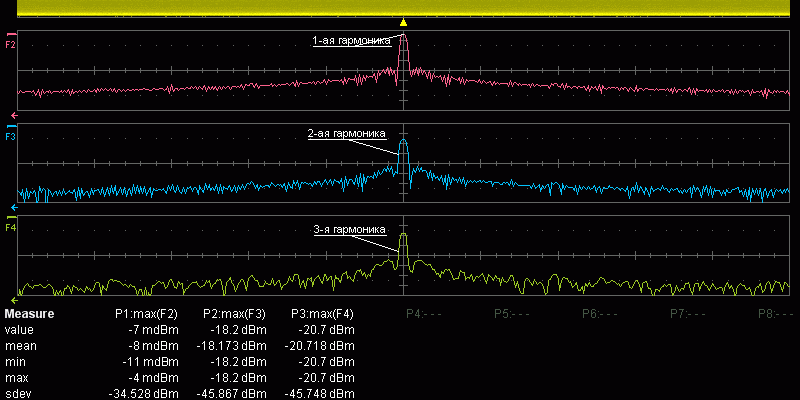Click the yellow waveform overview strip

click(x=400, y=8)
